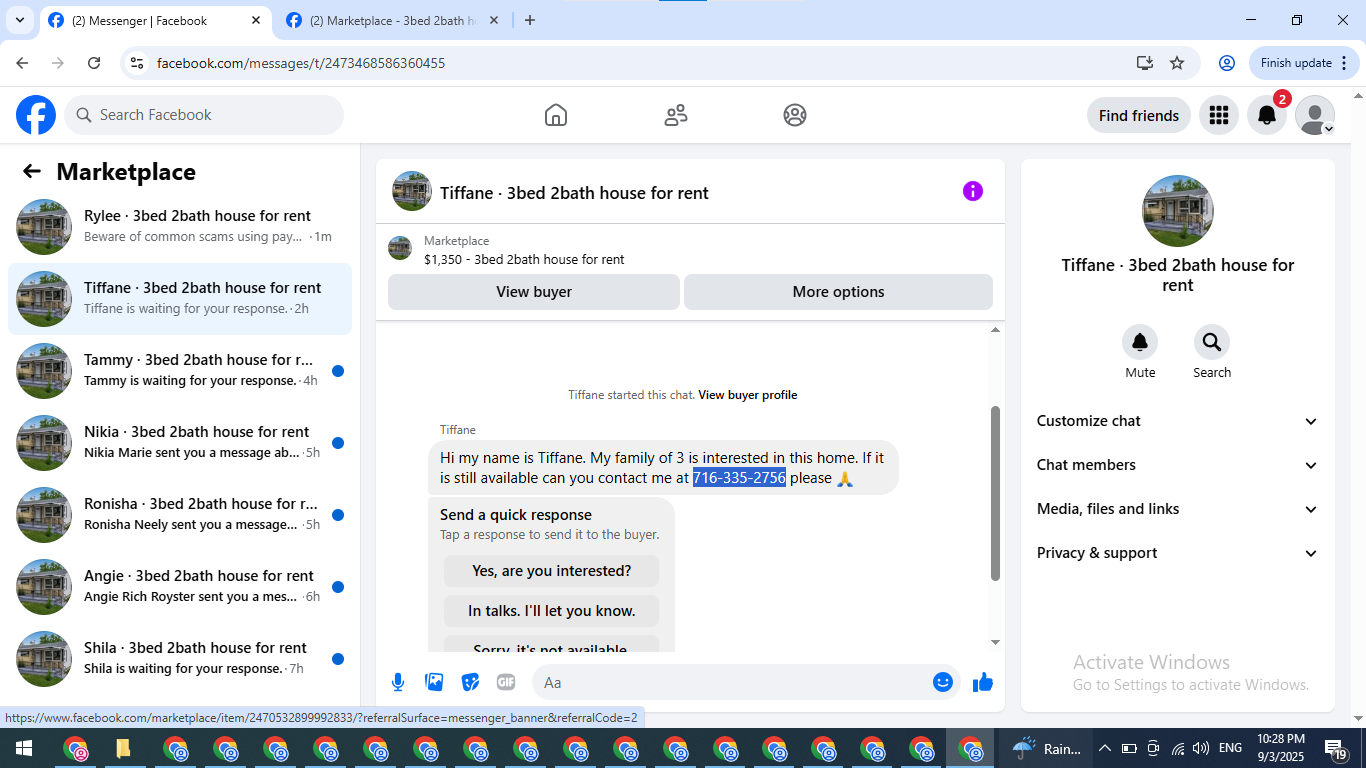
Task: Attach a photo with the image icon
Action: pos(434,682)
